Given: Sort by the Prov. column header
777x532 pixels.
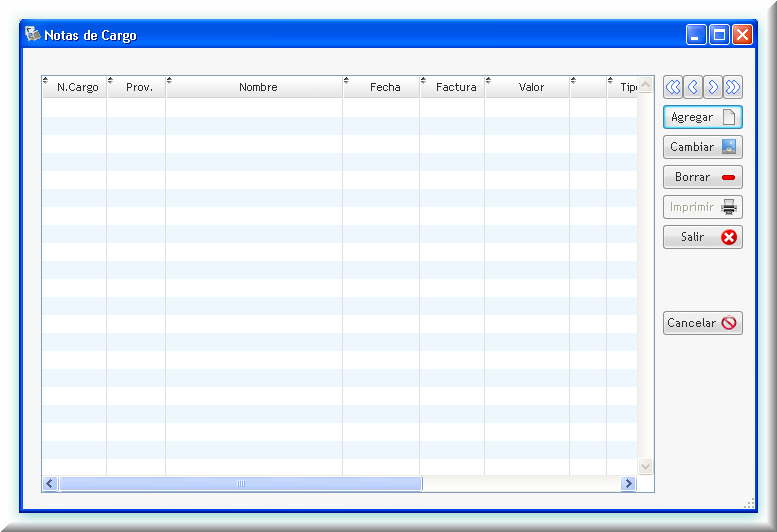Looking at the screenshot, I should pyautogui.click(x=136, y=87).
